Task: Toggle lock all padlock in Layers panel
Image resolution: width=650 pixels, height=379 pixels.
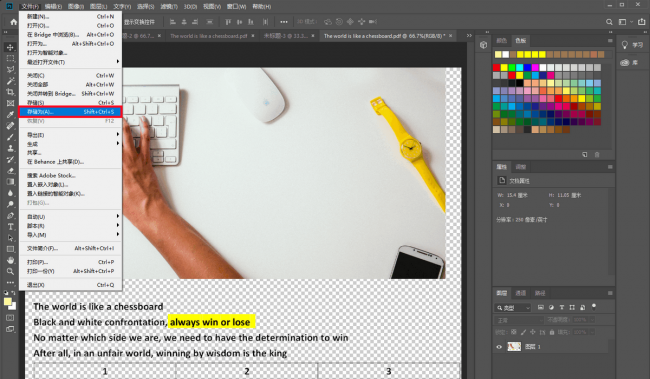Action: coord(552,332)
